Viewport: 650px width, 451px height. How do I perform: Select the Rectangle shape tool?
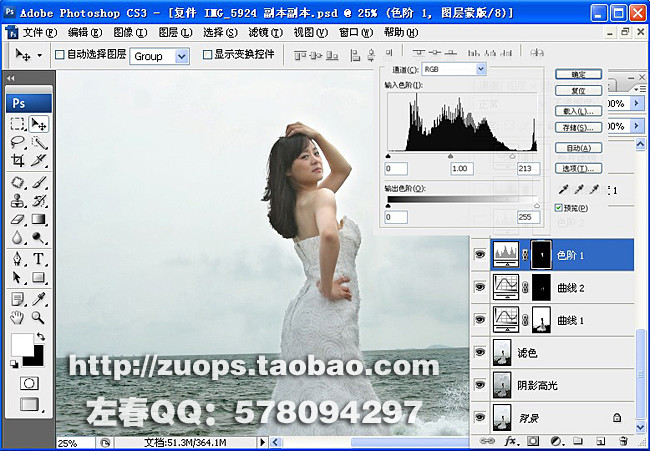[x=39, y=277]
